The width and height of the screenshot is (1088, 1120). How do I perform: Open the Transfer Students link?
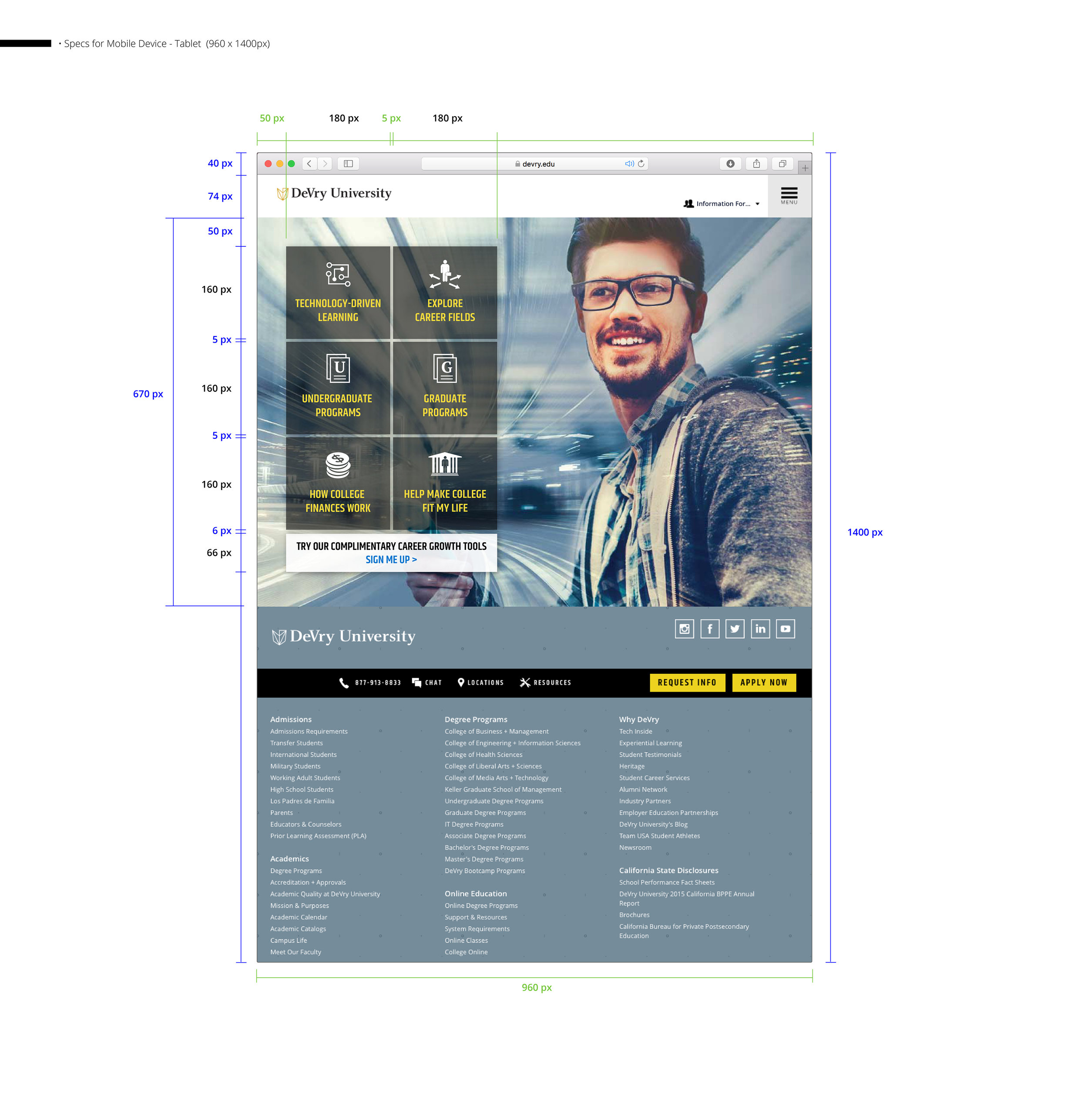[296, 743]
